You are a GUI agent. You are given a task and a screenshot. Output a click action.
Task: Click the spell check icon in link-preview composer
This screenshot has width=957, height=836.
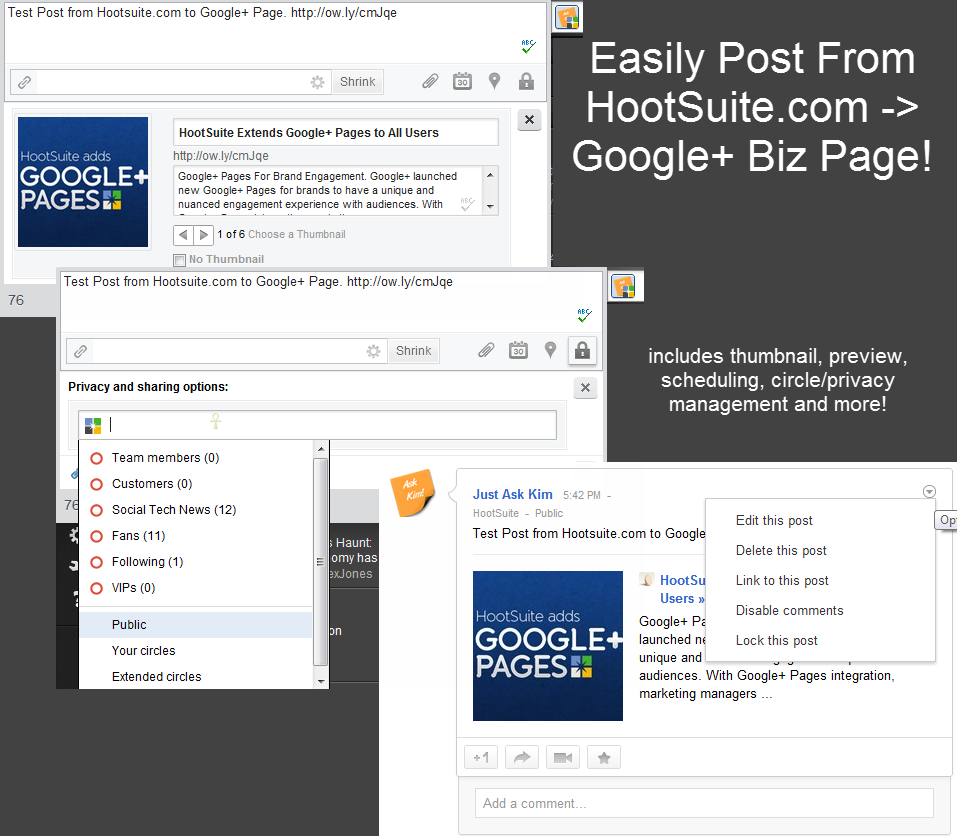click(529, 46)
